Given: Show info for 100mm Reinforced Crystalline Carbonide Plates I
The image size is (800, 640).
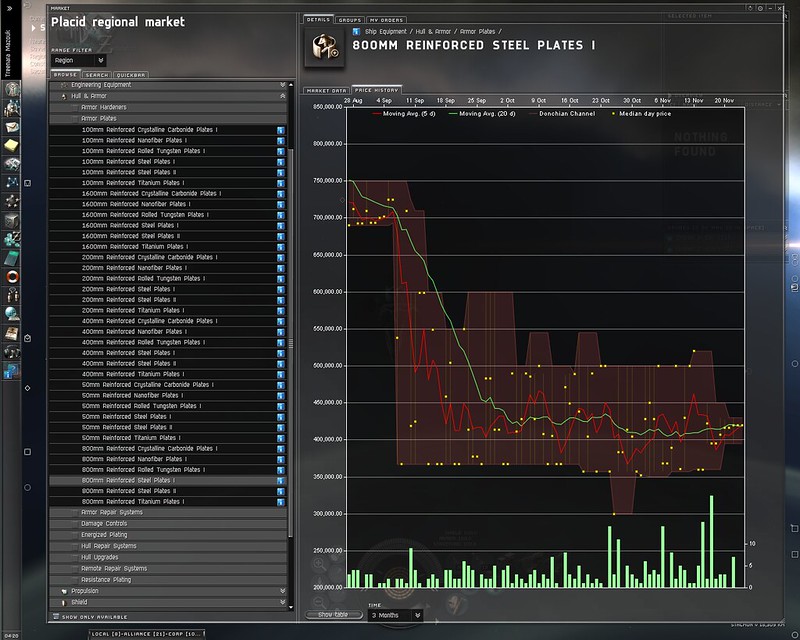Looking at the screenshot, I should (x=281, y=130).
